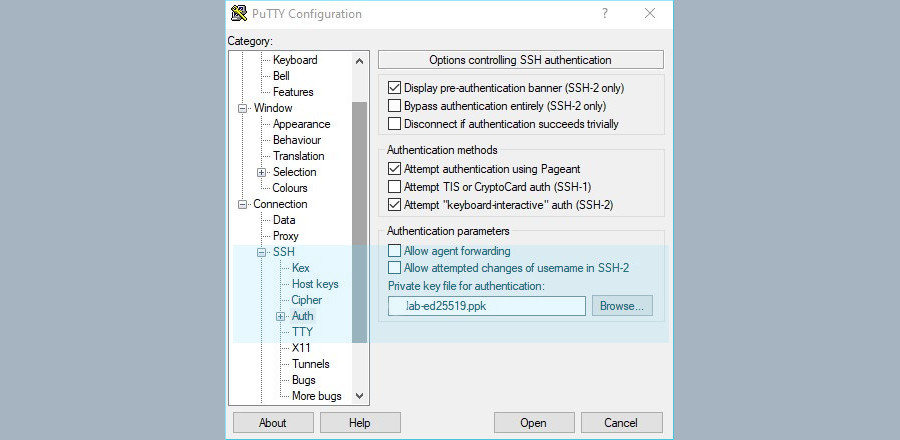Toggle Display pre-authentication banner checkbox
This screenshot has width=900, height=440.
tap(394, 88)
